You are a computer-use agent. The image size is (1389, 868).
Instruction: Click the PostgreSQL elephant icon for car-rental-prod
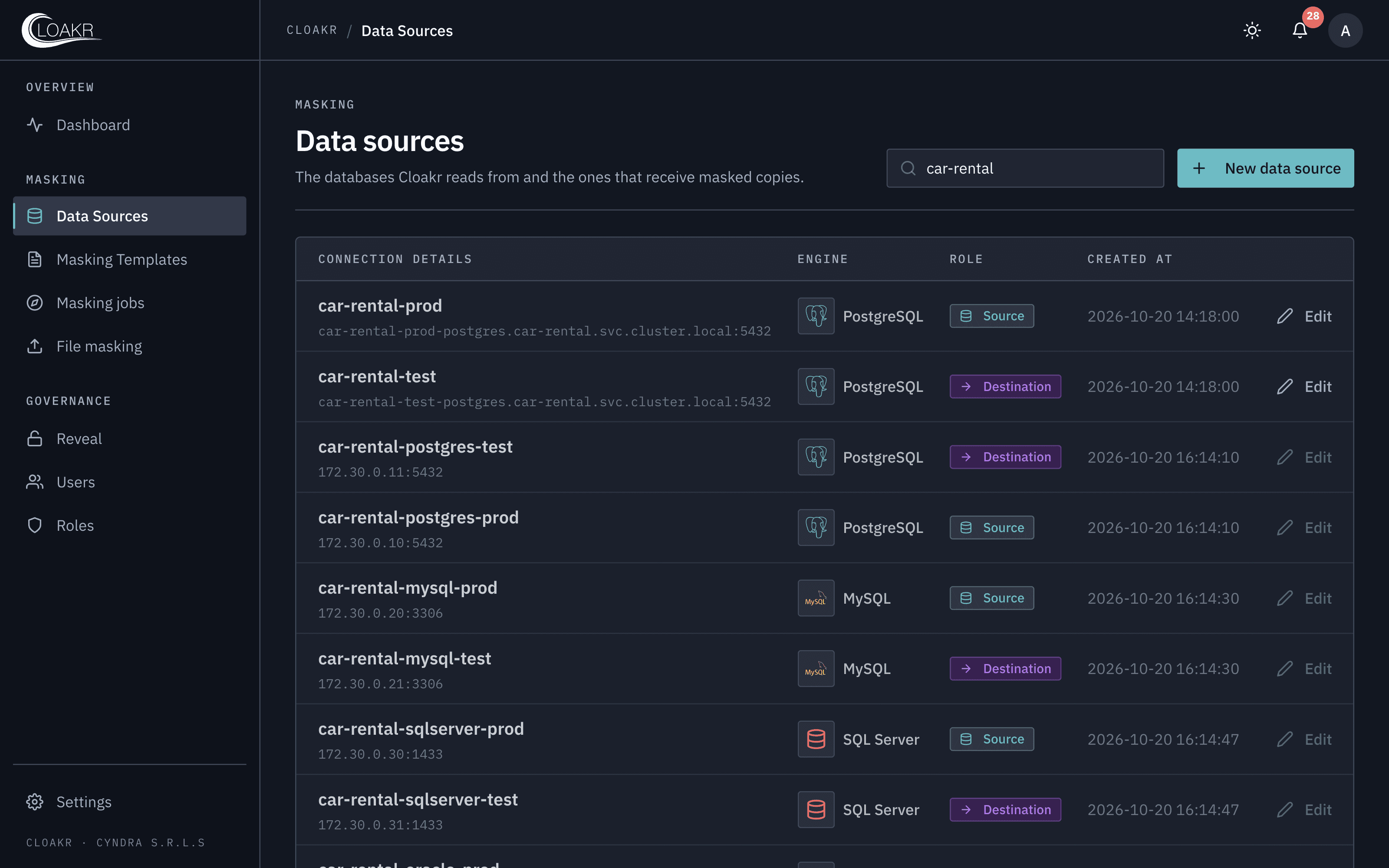pyautogui.click(x=816, y=316)
